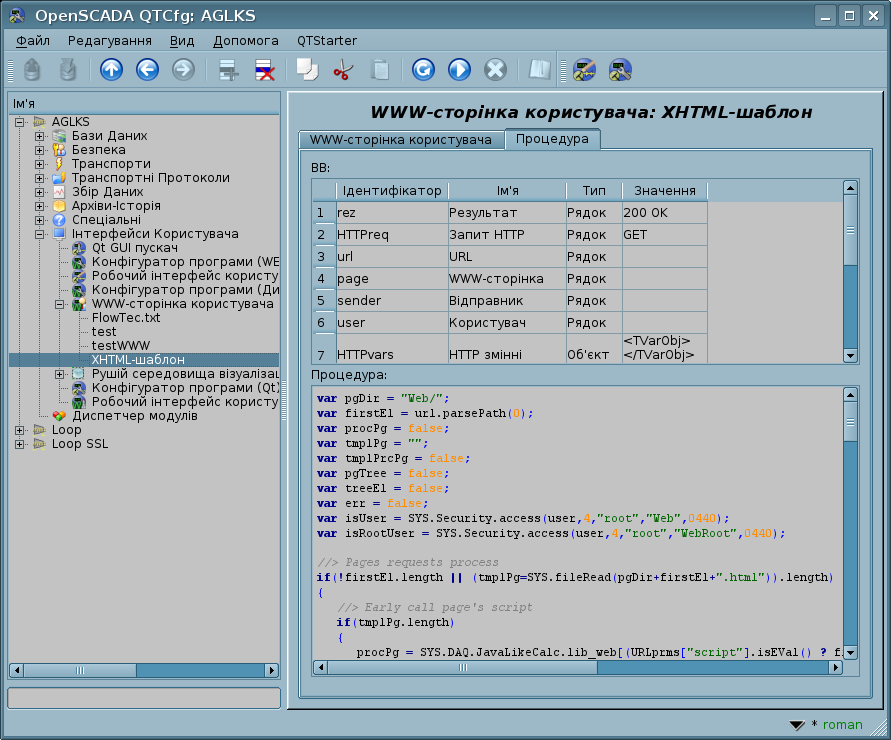Open the Редагування menu
This screenshot has width=891, height=740.
[x=109, y=41]
